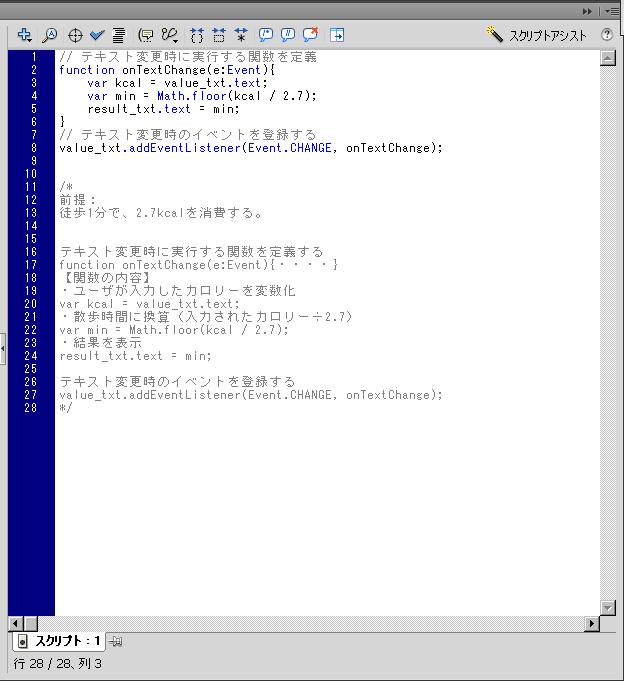
Task: Toggle the toolbox show/hide icon
Action: [337, 35]
